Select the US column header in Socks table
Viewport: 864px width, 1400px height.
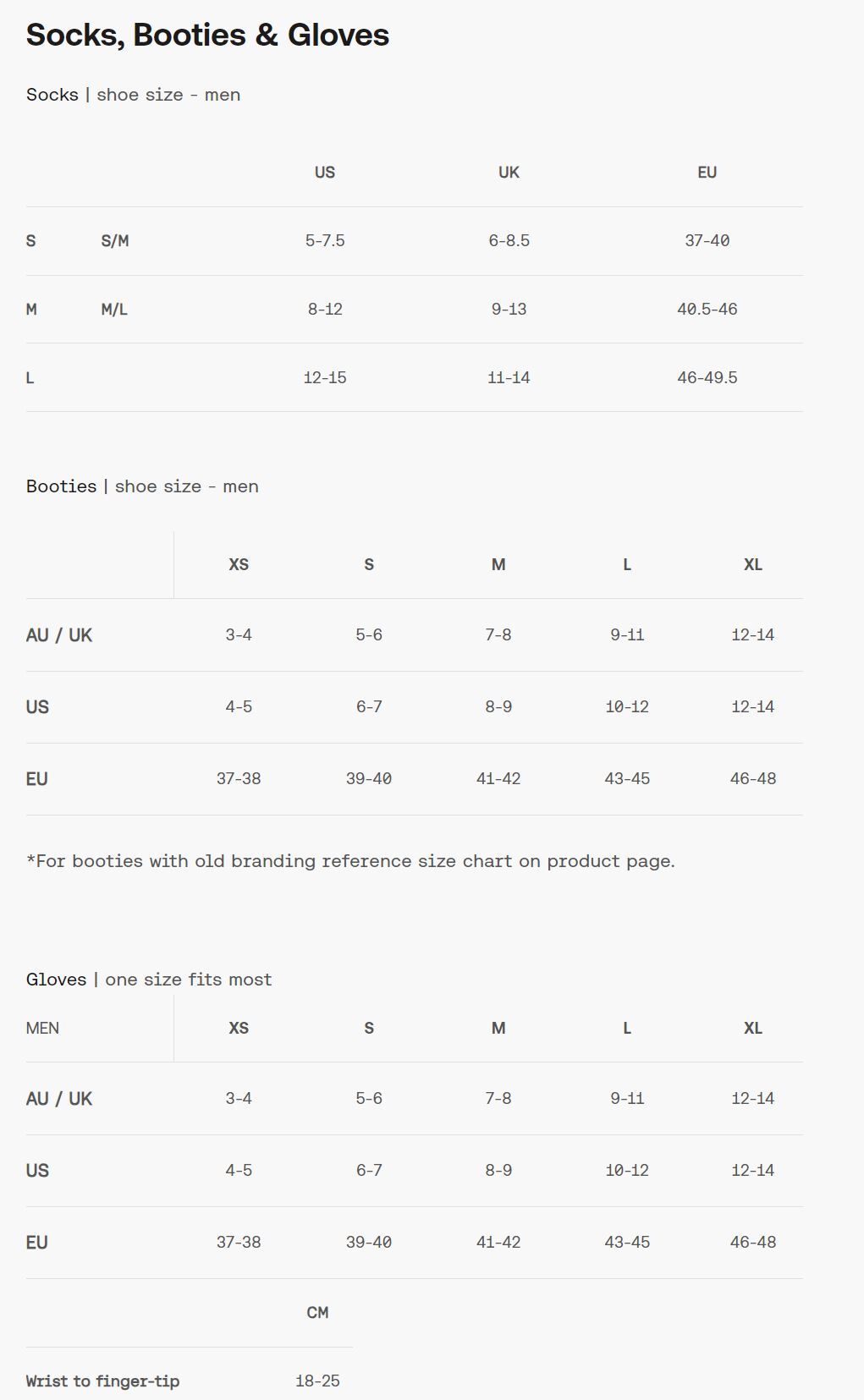tap(325, 173)
